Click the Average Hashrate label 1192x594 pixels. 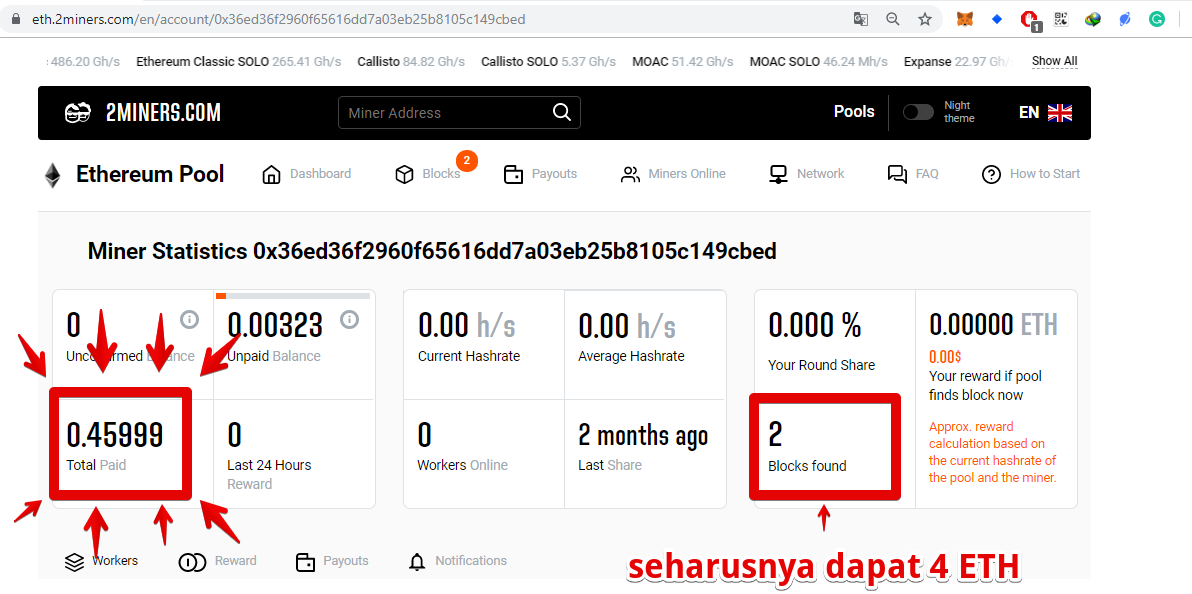click(x=632, y=356)
